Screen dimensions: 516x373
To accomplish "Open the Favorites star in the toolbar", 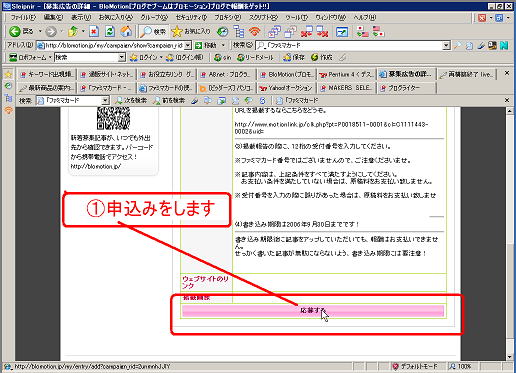I will 190,32.
